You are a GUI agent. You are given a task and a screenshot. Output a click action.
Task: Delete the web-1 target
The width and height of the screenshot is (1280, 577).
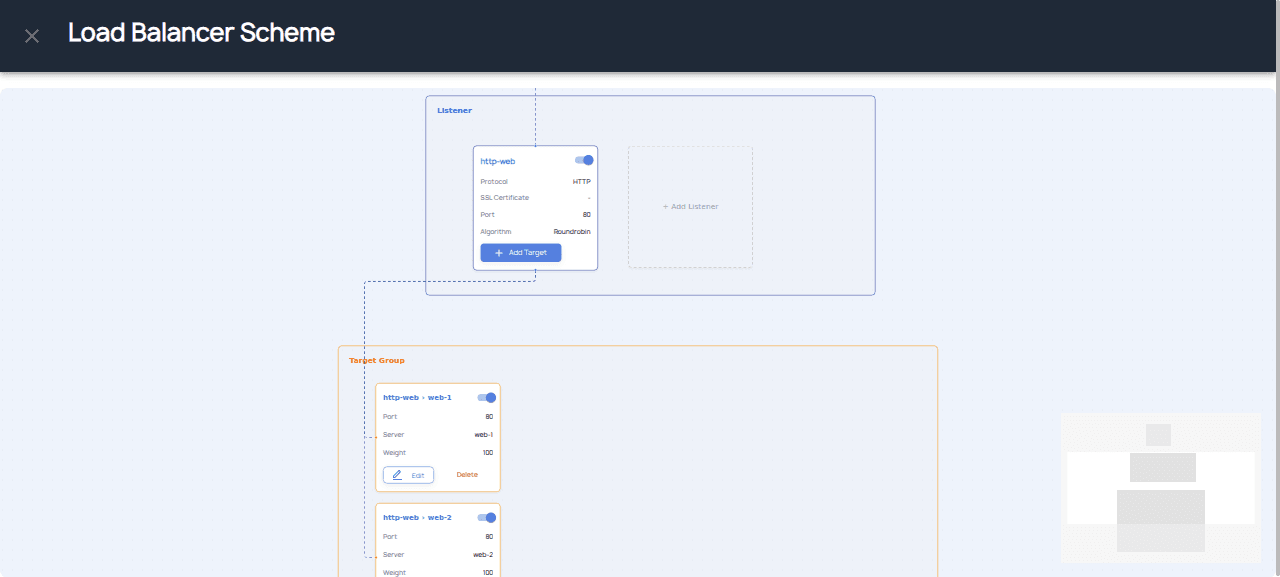click(x=467, y=475)
